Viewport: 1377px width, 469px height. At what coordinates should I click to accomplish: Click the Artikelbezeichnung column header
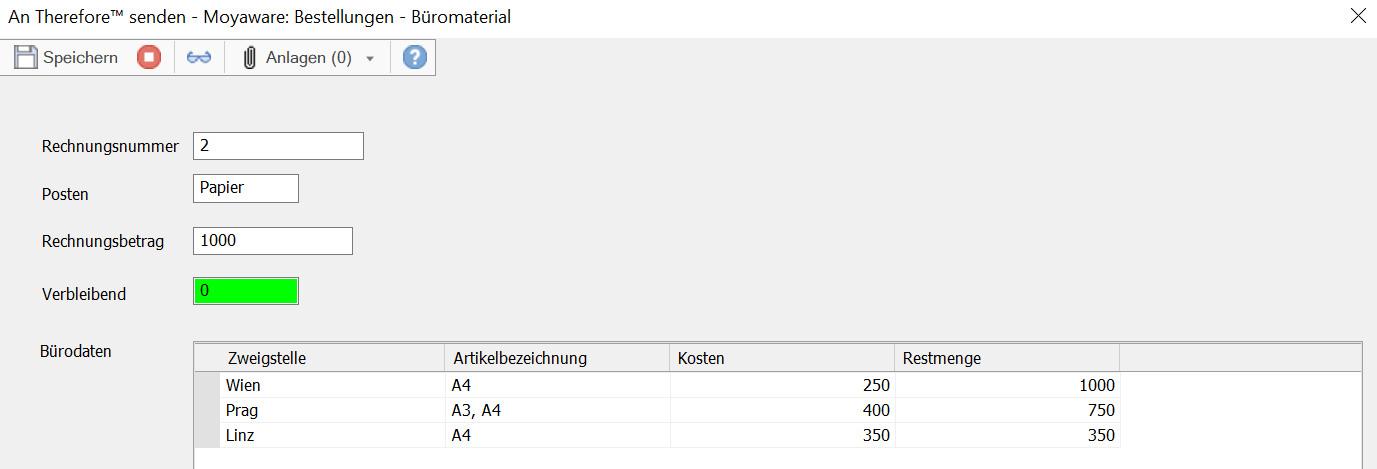pos(556,358)
